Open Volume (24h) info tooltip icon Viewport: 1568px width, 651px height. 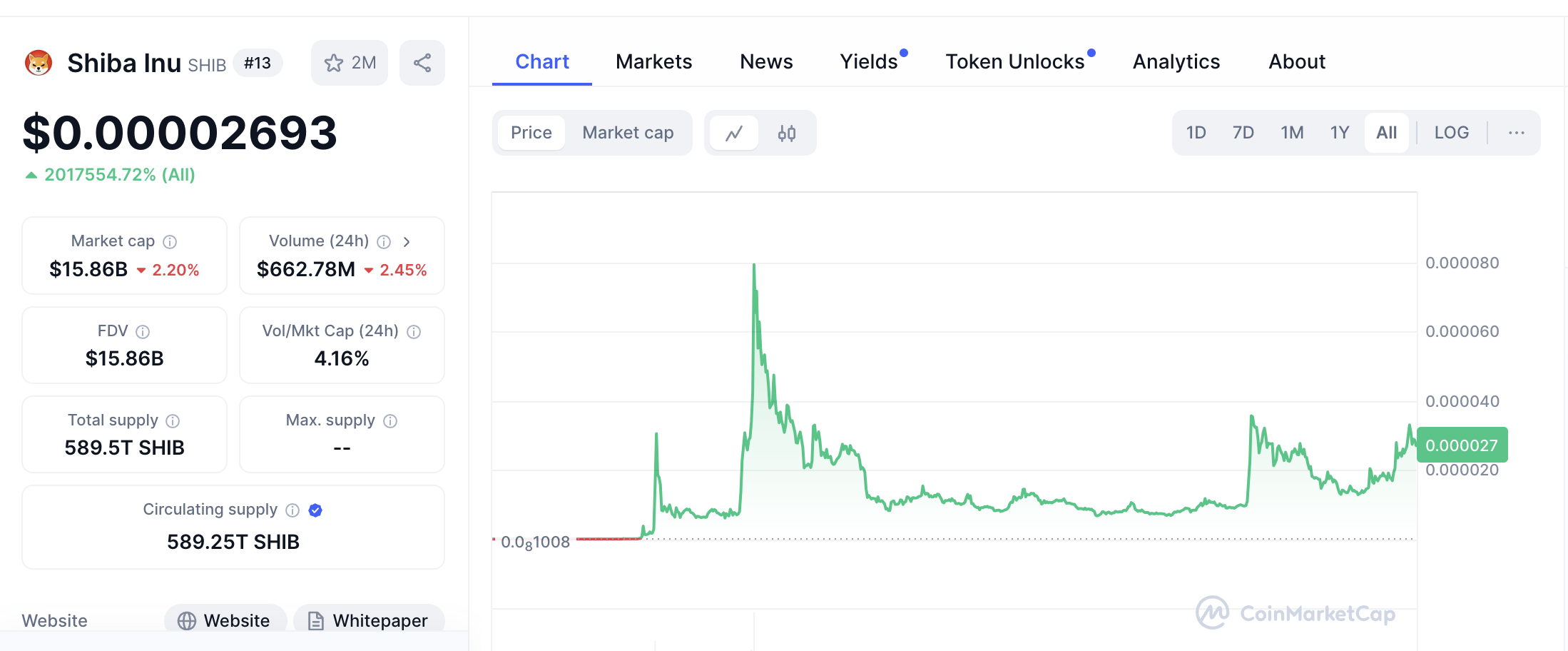[384, 242]
